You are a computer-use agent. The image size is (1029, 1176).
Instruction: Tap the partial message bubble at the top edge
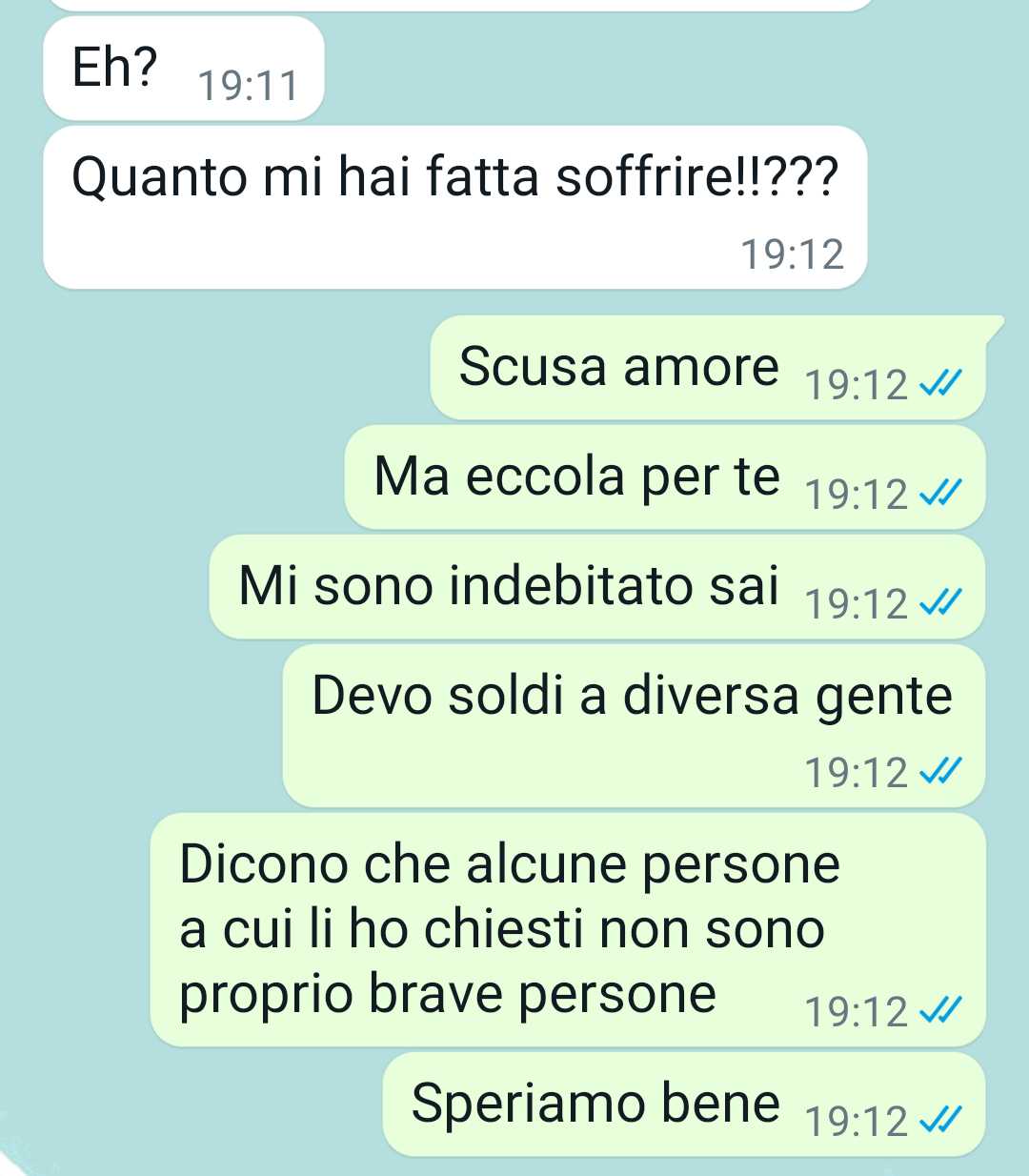click(457, 5)
